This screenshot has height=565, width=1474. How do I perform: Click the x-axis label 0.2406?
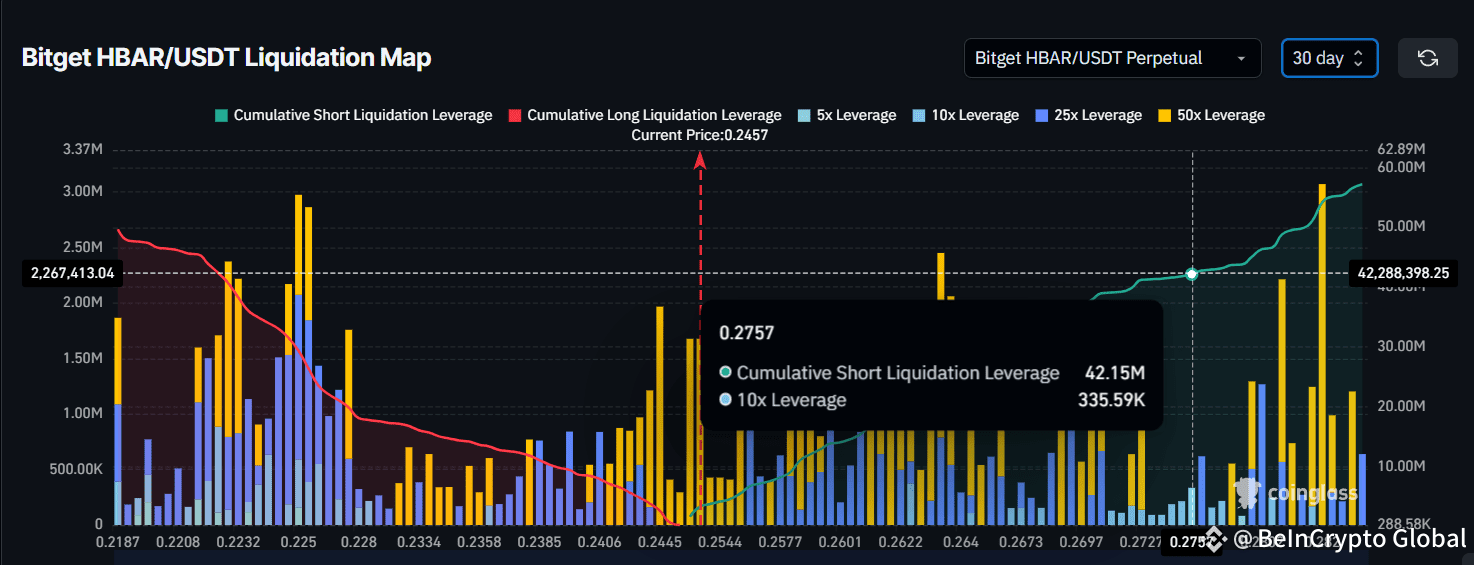click(601, 542)
